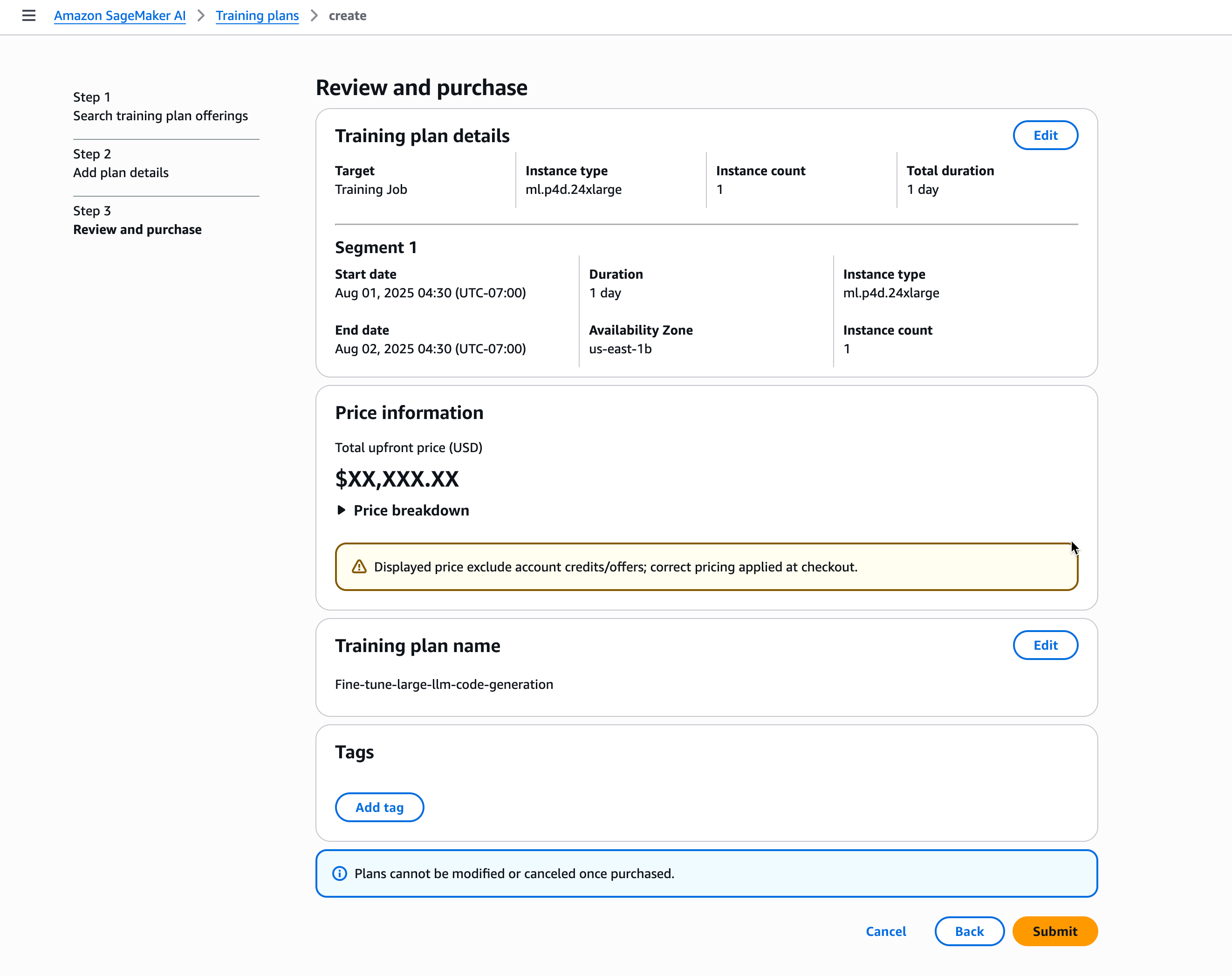Open the navigation sidebar menu
Screen dimensions: 1232x976
tap(28, 15)
